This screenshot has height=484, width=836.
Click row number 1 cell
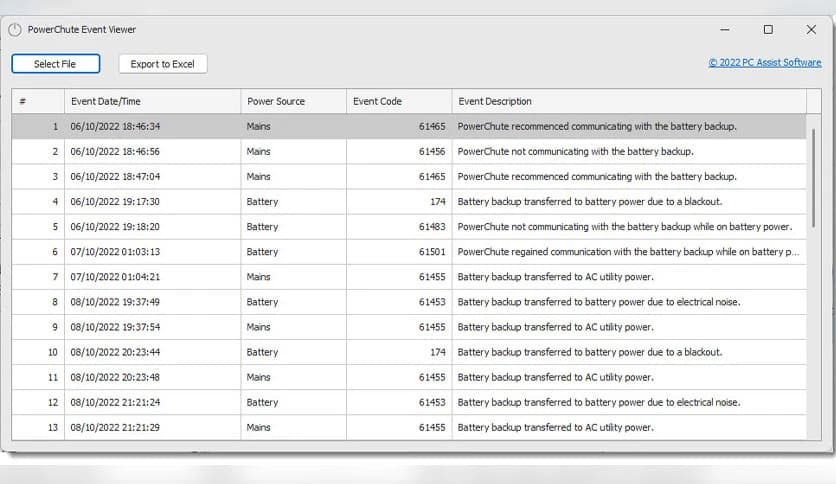[x=38, y=126]
